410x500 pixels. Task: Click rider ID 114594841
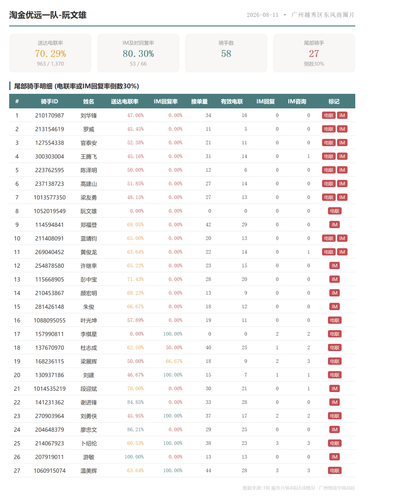pyautogui.click(x=50, y=225)
